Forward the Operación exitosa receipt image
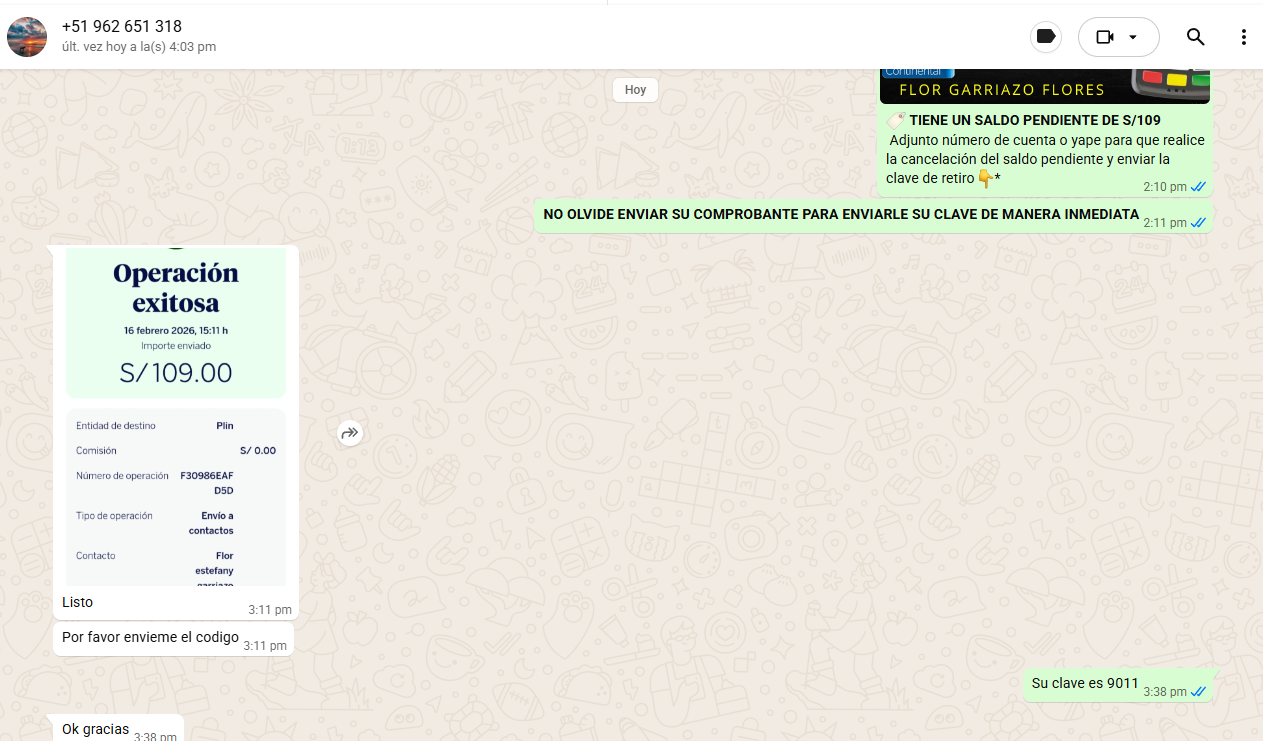 click(349, 433)
